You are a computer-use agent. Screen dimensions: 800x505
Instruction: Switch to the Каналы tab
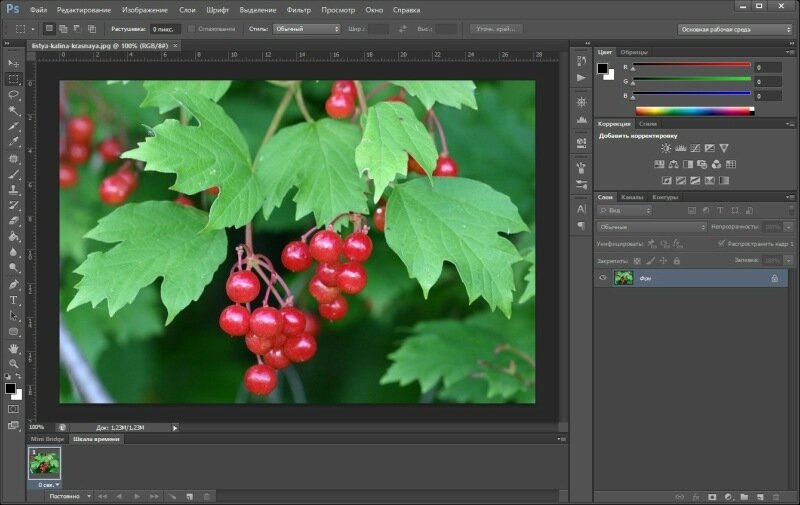click(632, 197)
